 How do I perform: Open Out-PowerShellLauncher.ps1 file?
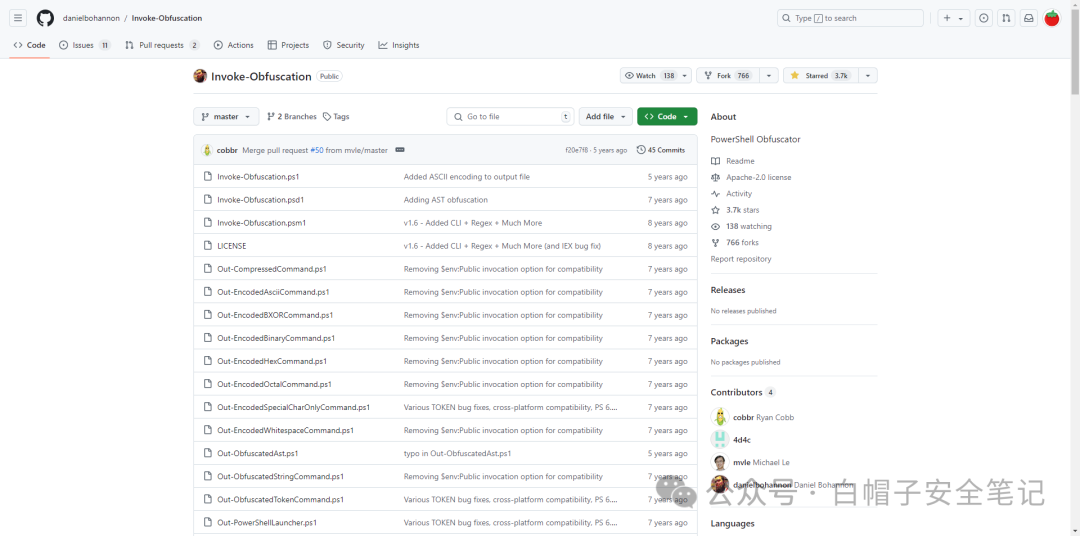[x=267, y=522]
